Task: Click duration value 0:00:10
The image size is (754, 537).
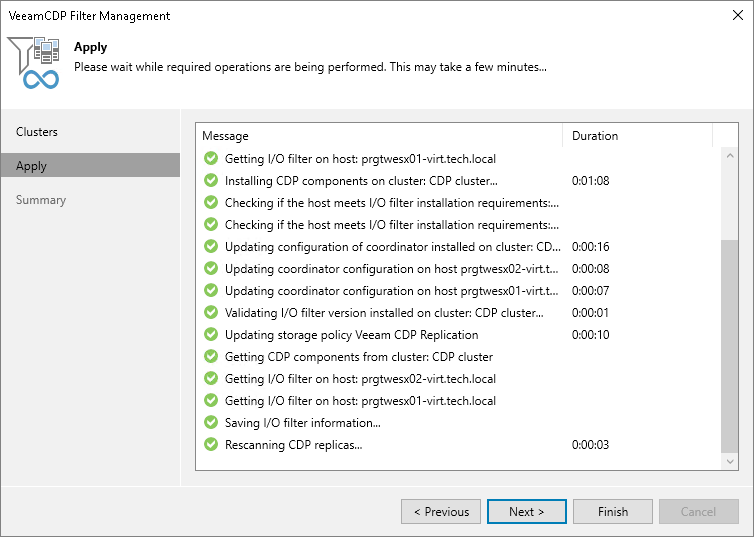Action: (591, 334)
